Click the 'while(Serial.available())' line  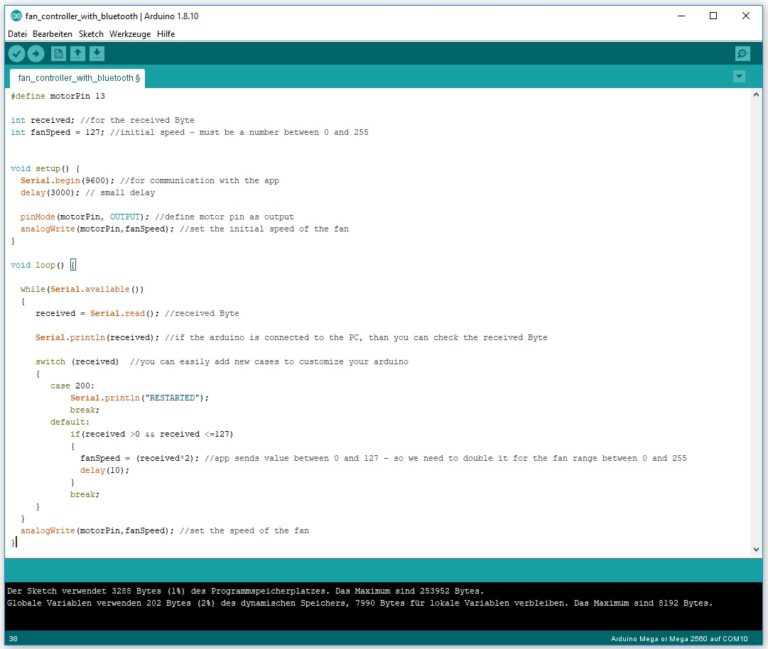(82, 289)
